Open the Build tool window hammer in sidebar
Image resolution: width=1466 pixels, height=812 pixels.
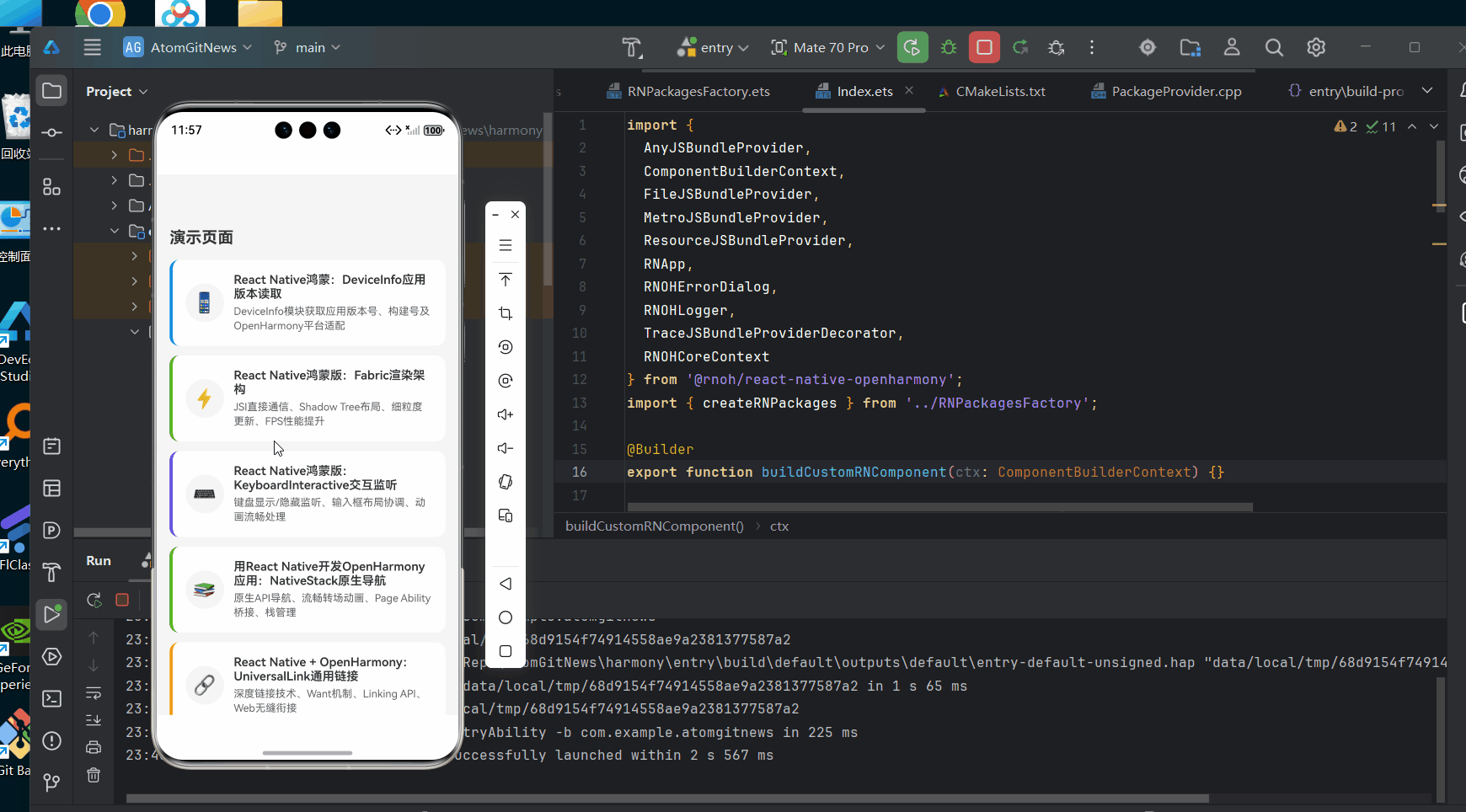tap(51, 572)
